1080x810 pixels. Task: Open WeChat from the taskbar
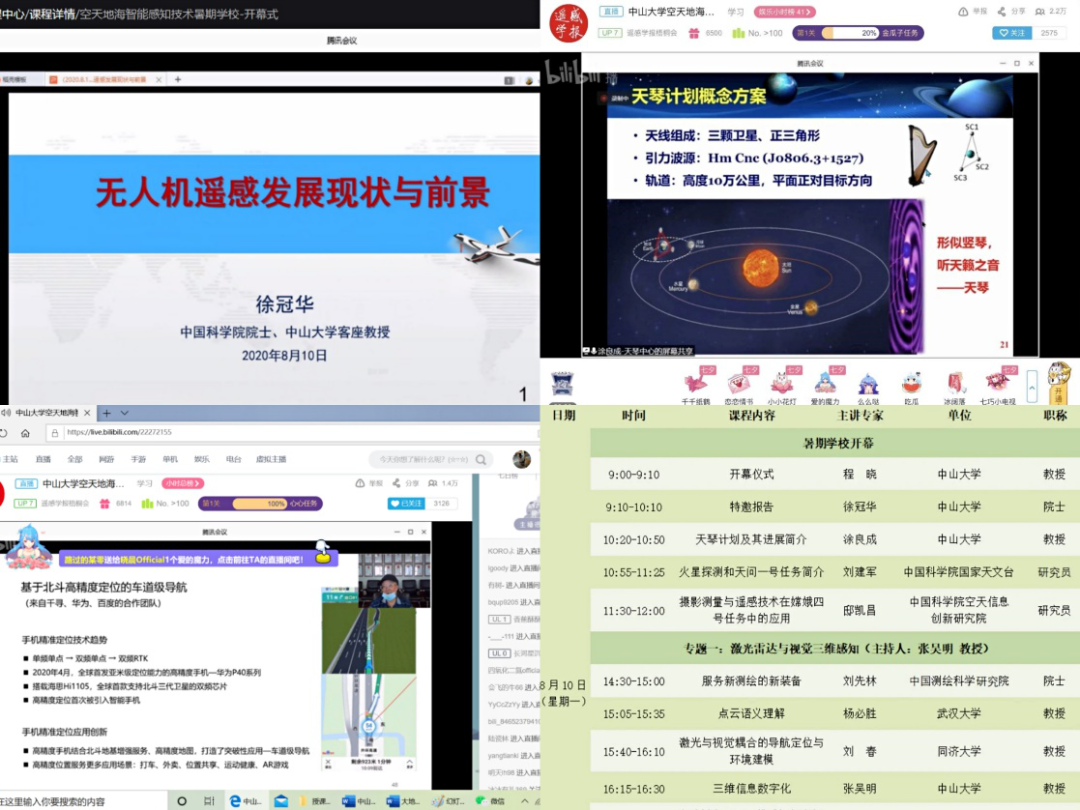coord(492,801)
